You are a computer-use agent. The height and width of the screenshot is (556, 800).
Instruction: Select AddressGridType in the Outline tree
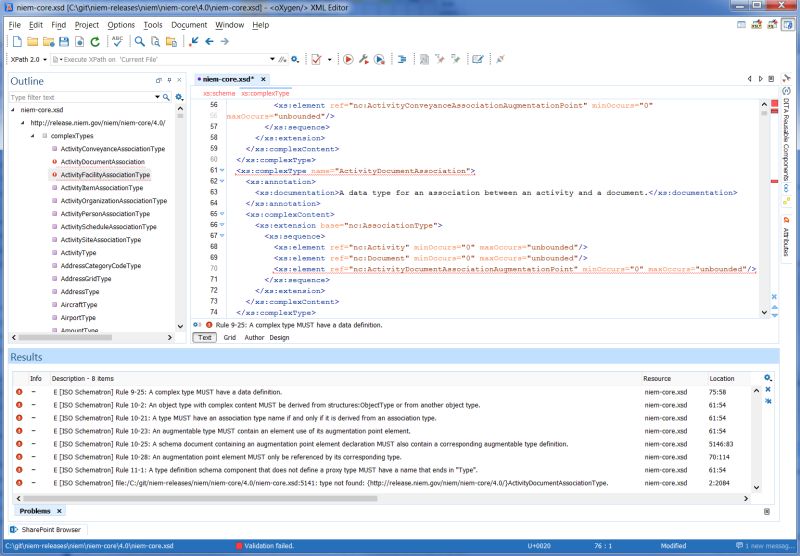86,279
